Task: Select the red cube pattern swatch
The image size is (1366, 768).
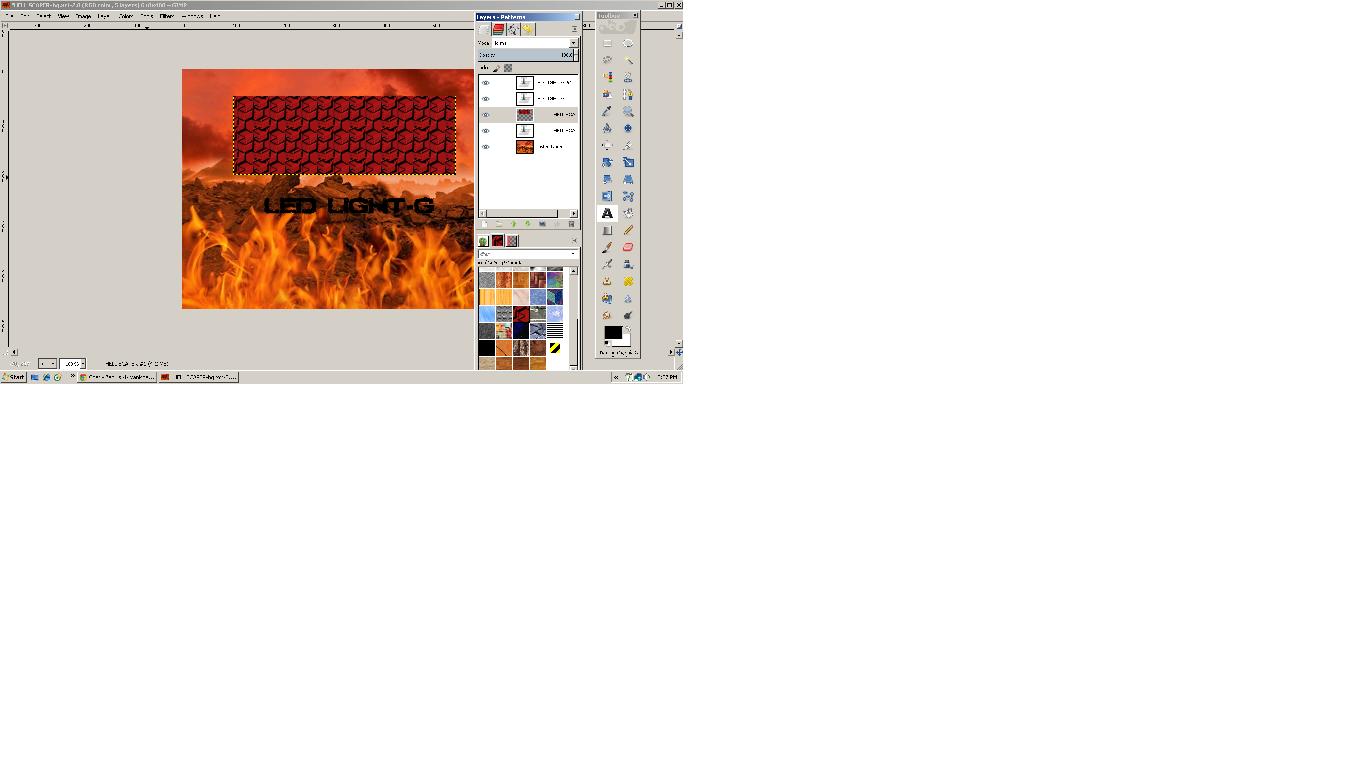Action: click(x=521, y=314)
